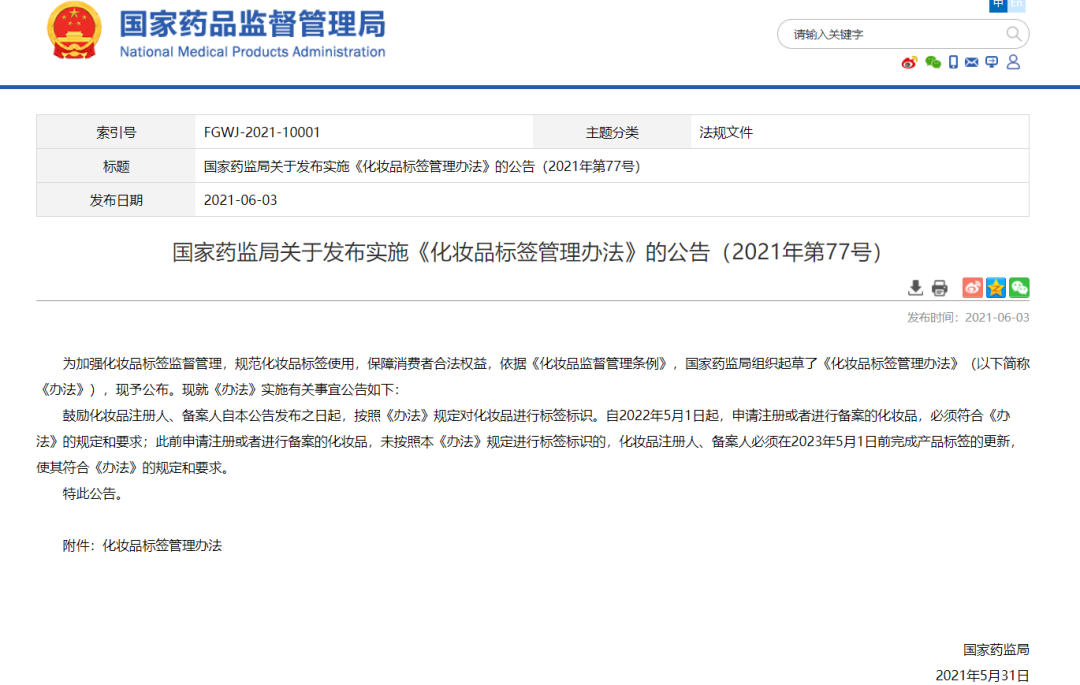Share article to WeChat via green button
1080x685 pixels.
tap(1019, 288)
